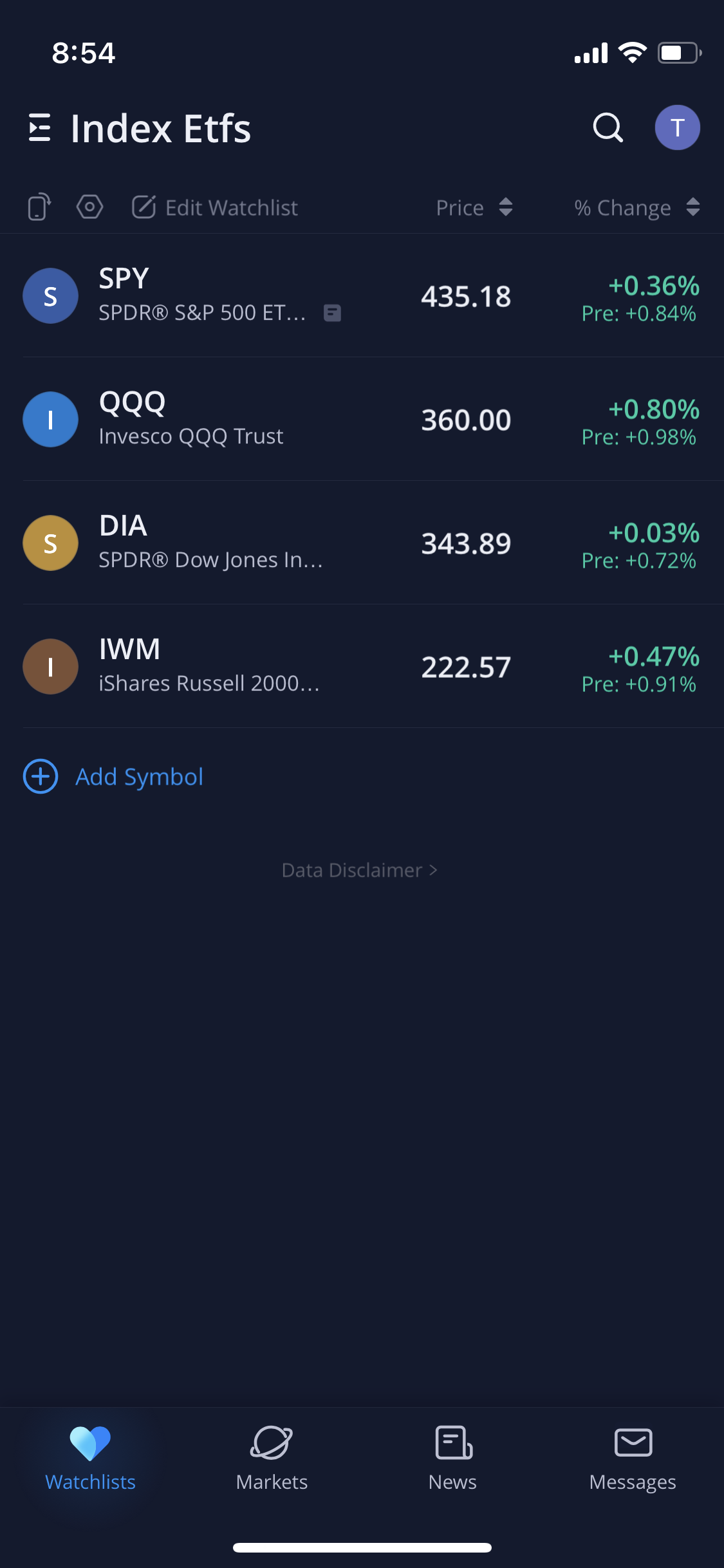The image size is (724, 1568).
Task: Open watchlist settings hexagon icon
Action: click(x=89, y=207)
